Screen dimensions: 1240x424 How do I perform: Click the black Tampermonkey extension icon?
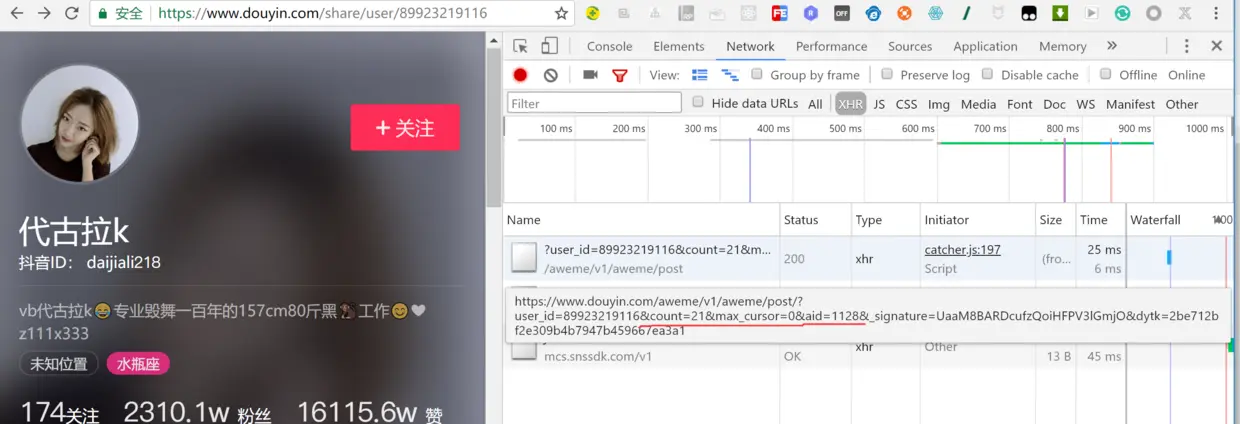click(x=1028, y=14)
